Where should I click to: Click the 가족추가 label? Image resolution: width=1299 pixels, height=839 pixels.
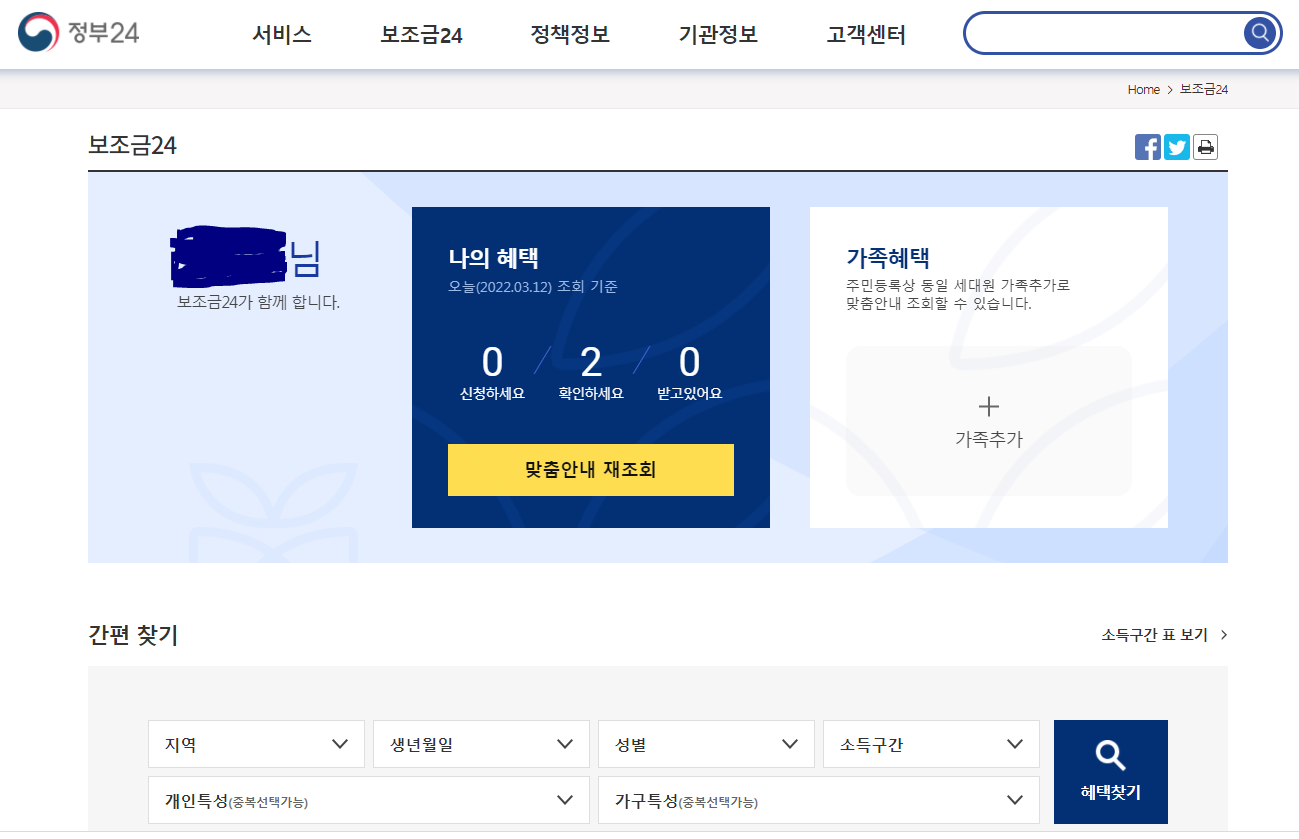point(989,439)
